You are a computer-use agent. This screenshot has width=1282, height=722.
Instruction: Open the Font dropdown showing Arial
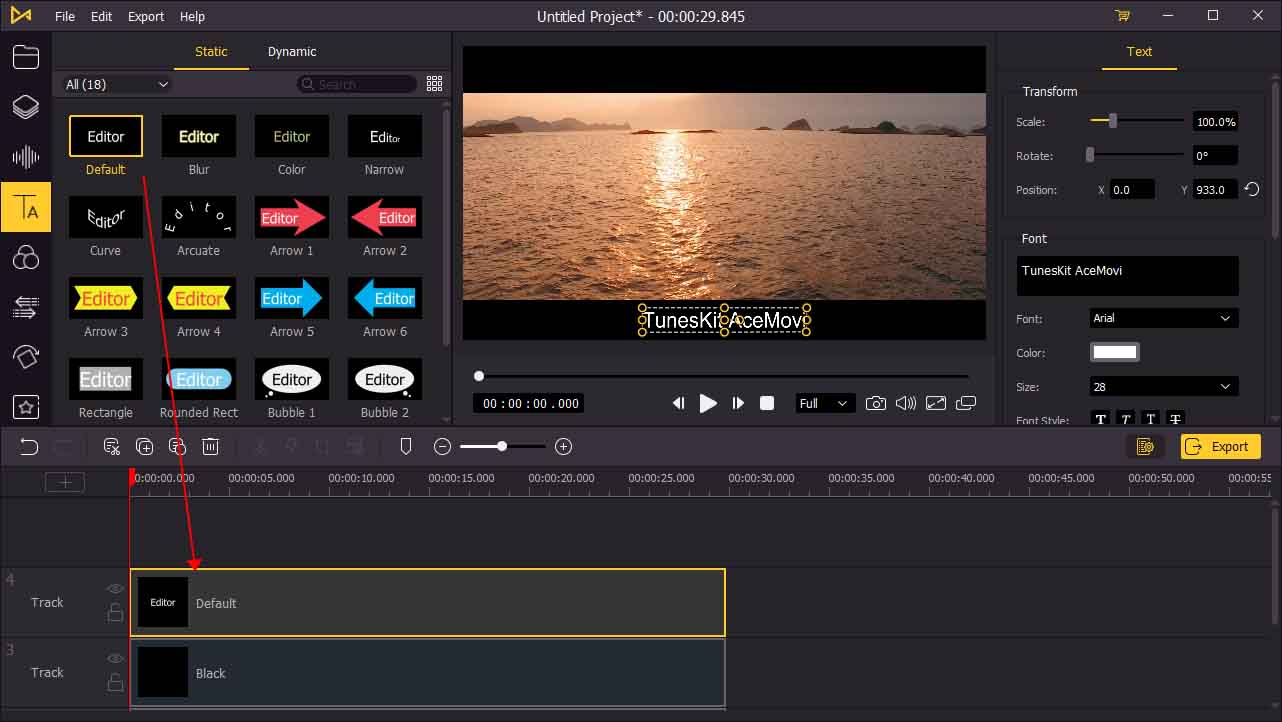(1163, 318)
